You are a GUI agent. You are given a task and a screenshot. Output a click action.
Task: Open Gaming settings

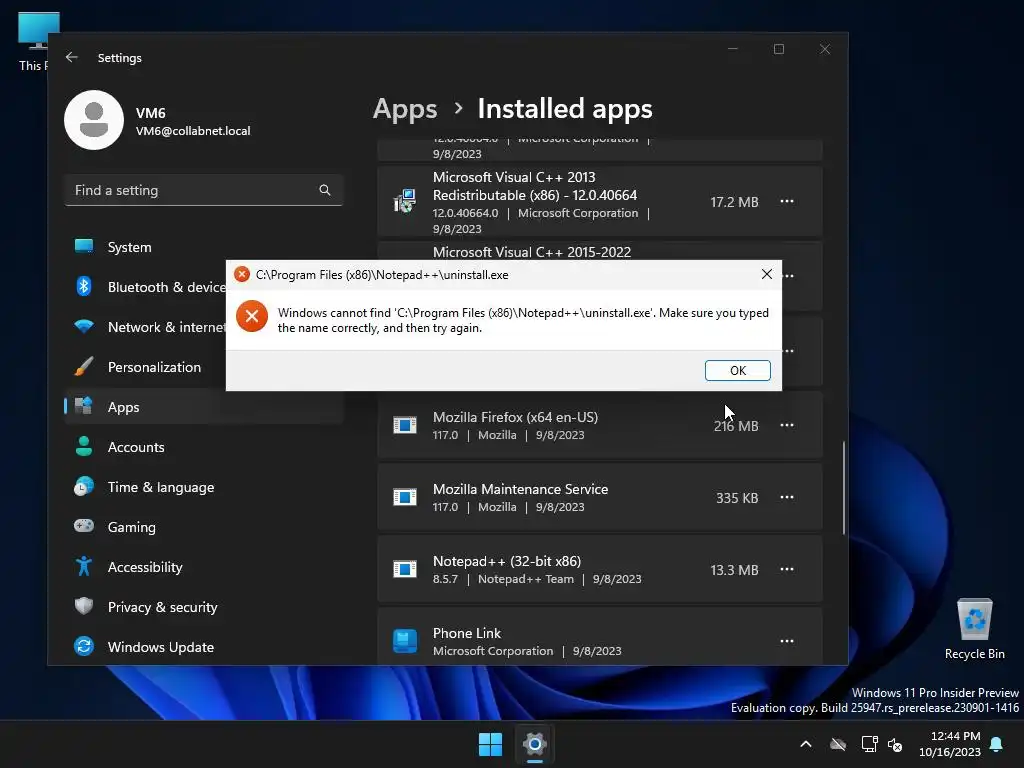[204, 527]
